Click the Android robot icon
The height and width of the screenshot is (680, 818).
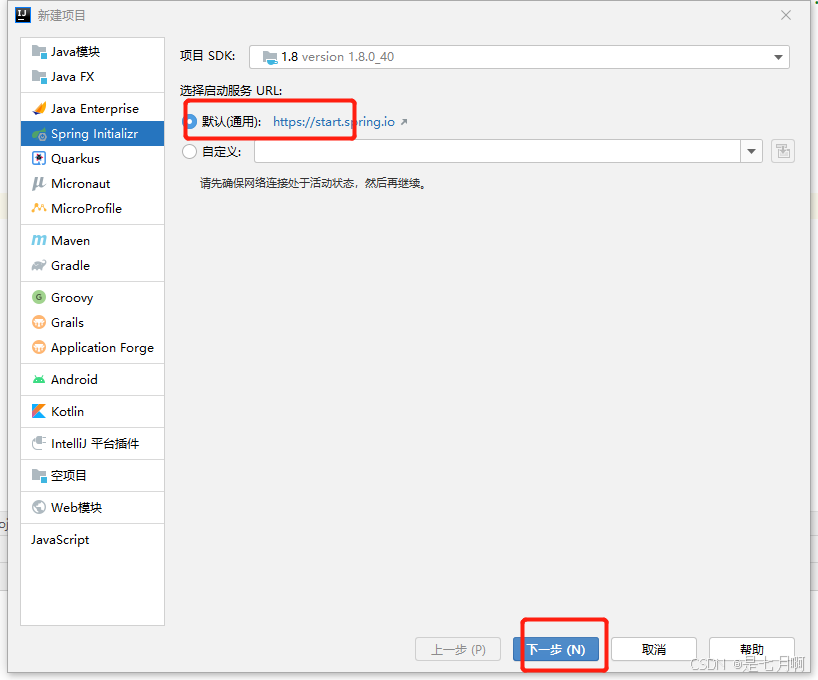(x=39, y=379)
